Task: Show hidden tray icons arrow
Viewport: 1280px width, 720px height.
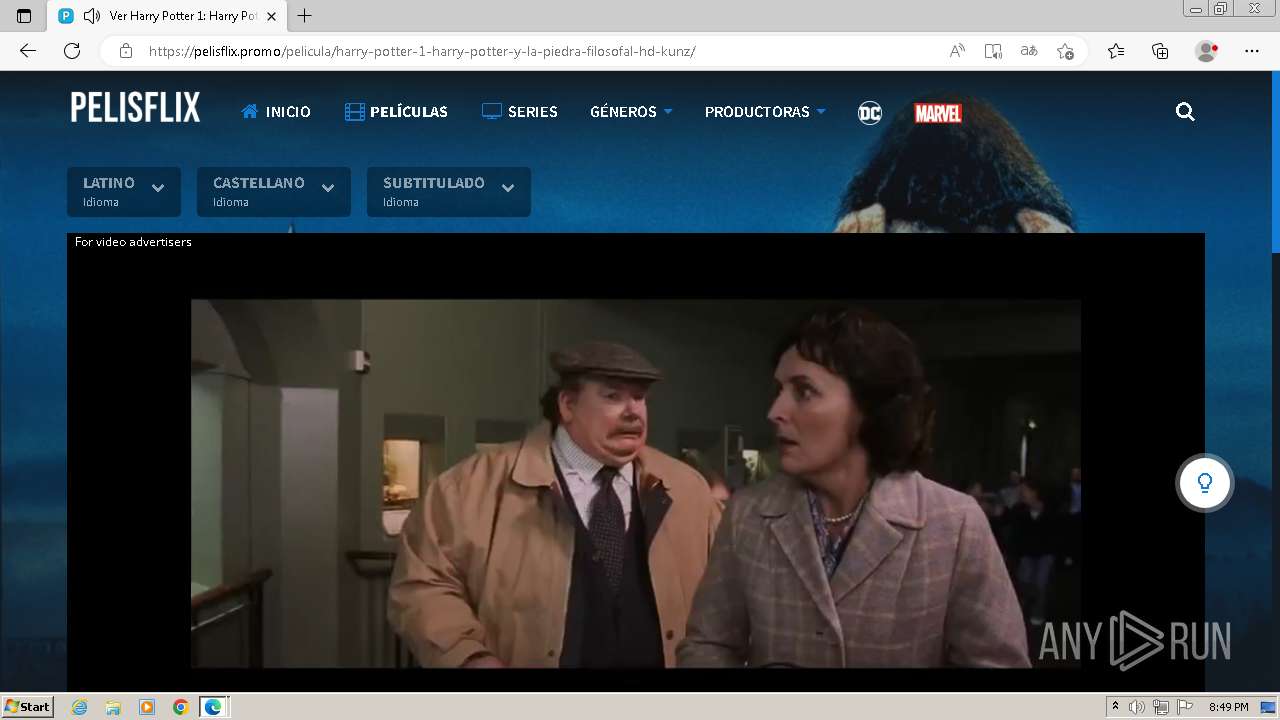Action: point(1115,707)
